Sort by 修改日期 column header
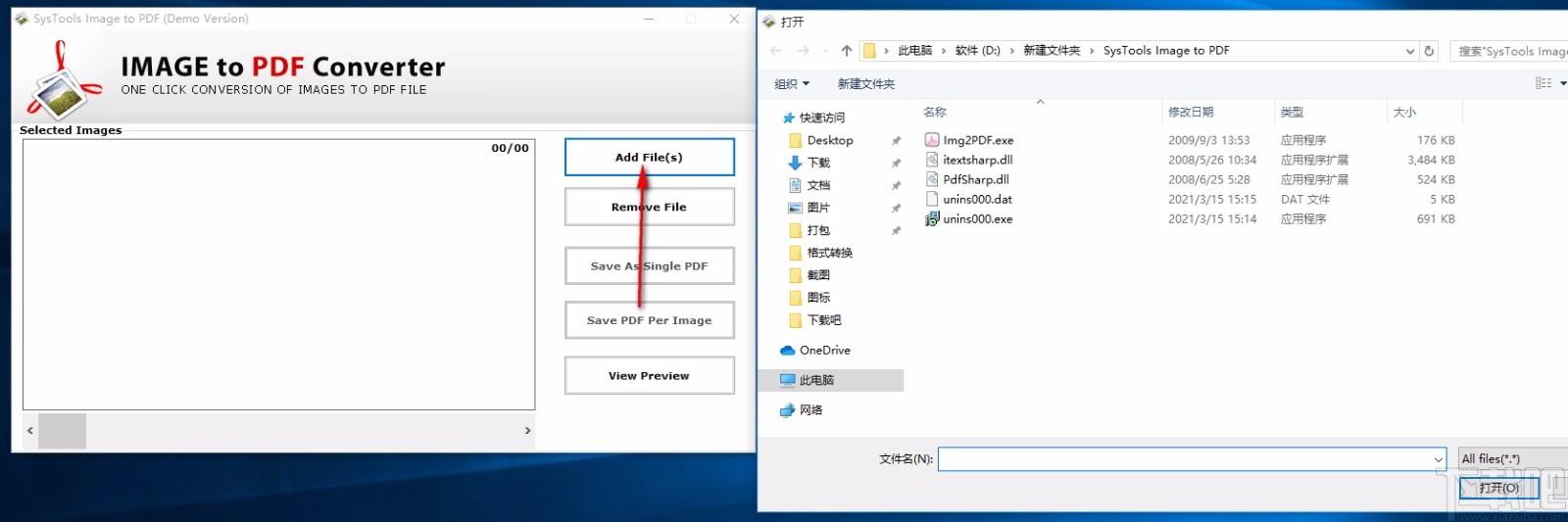 (x=1191, y=113)
